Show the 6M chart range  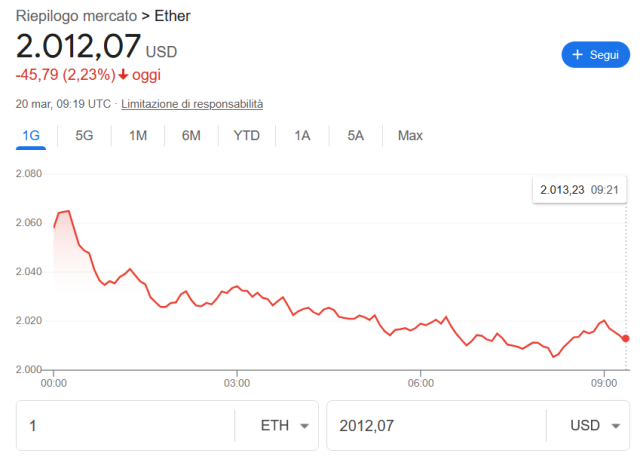pos(191,136)
